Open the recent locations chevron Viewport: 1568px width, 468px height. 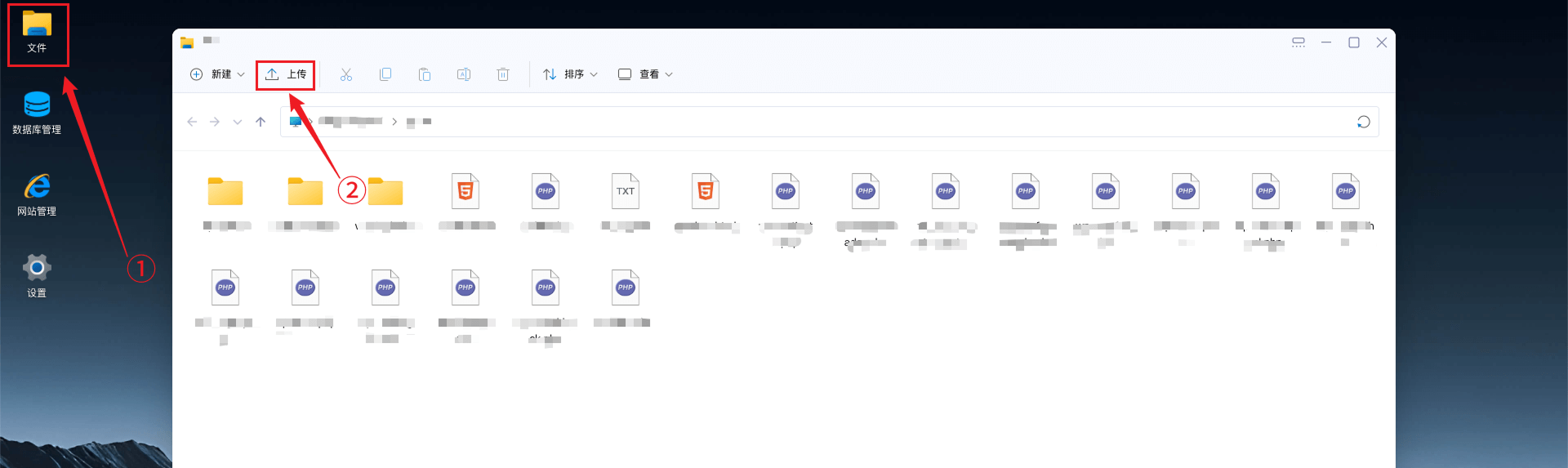(238, 122)
